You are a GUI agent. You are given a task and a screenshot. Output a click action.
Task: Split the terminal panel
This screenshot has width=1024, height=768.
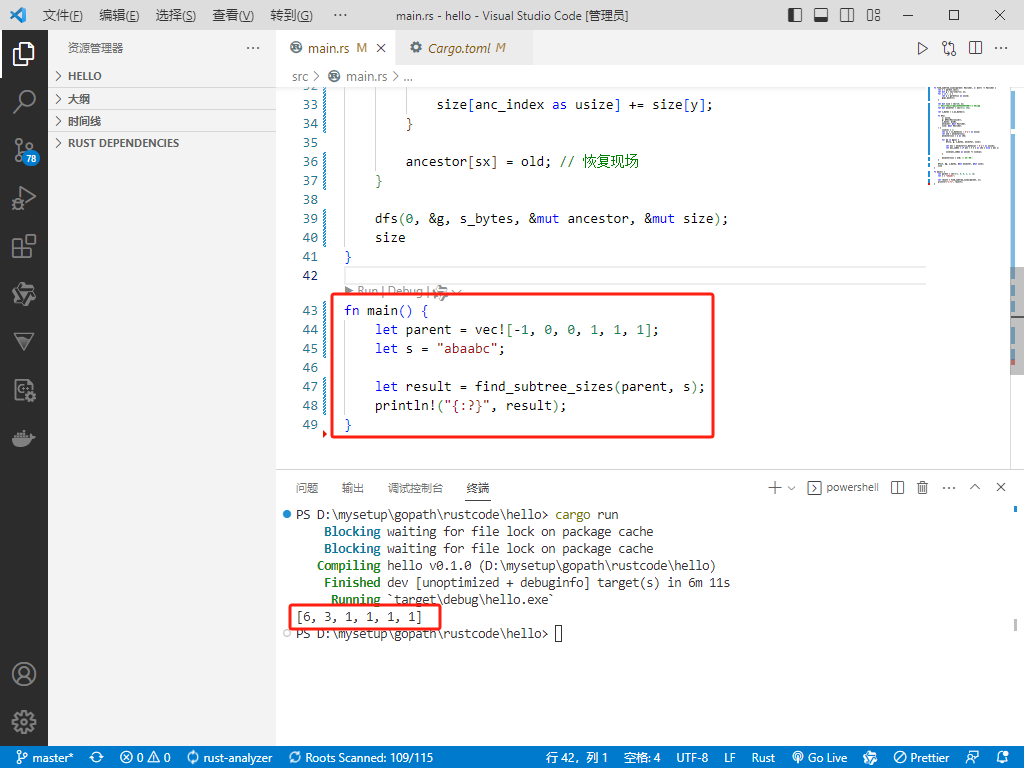click(x=897, y=487)
